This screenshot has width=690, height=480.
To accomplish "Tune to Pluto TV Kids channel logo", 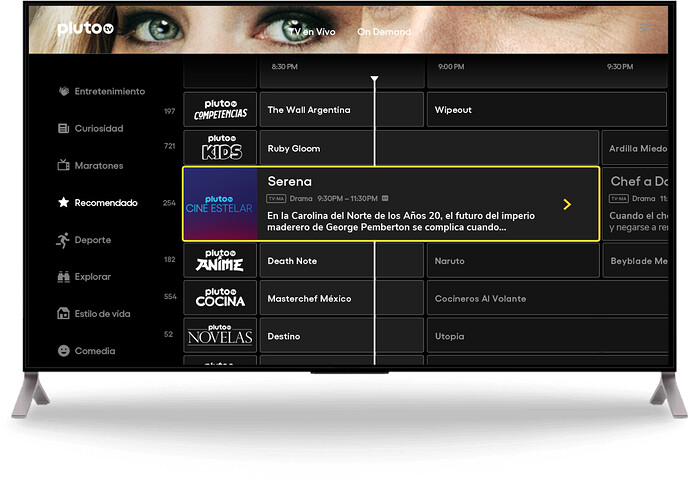I will [x=220, y=147].
